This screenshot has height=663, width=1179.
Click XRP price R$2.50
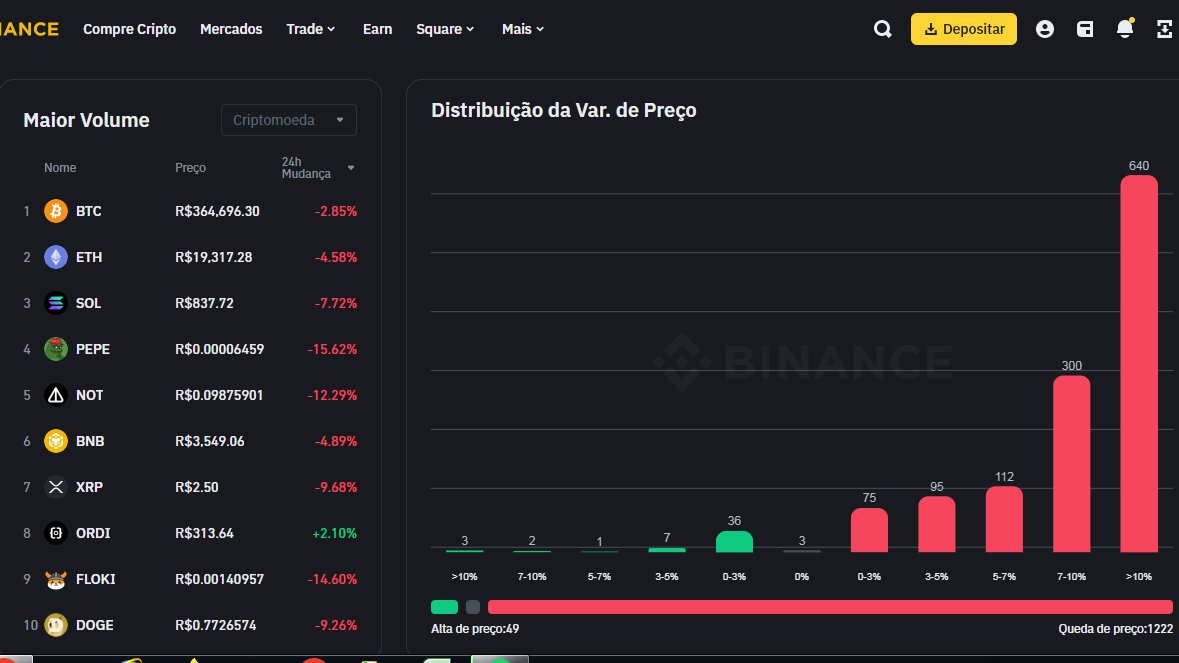pyautogui.click(x=197, y=487)
